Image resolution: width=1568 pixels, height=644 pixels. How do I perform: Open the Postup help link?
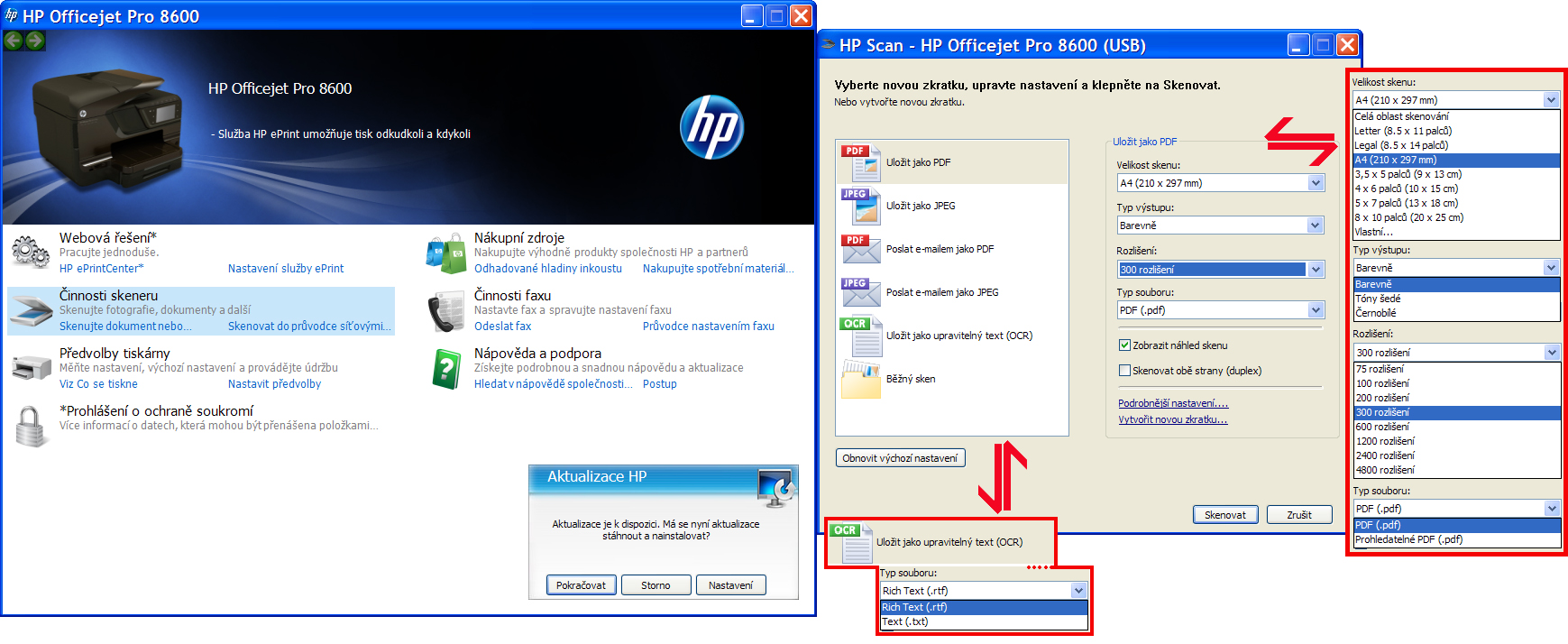[660, 384]
